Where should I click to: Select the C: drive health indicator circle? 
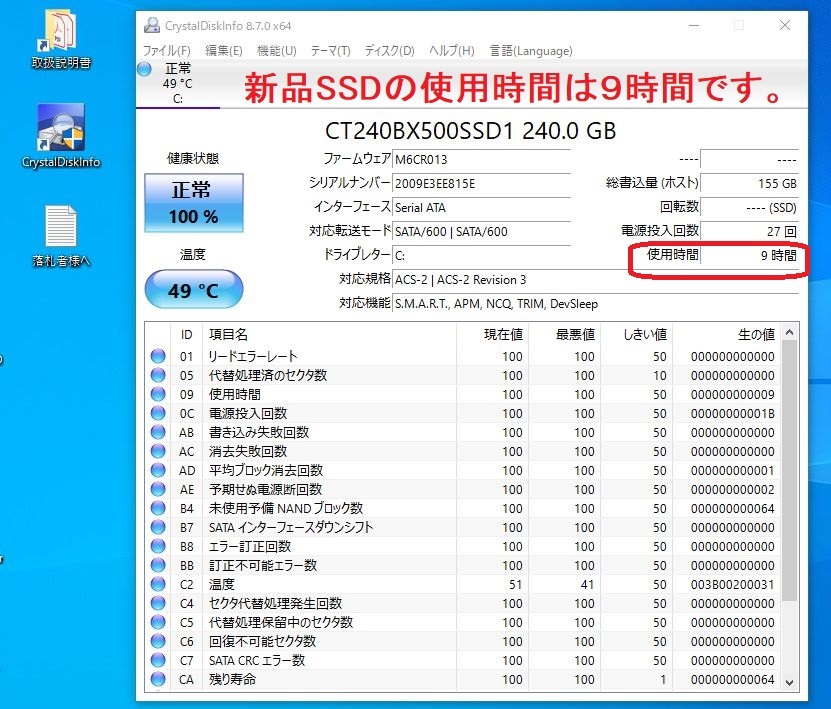[x=145, y=69]
